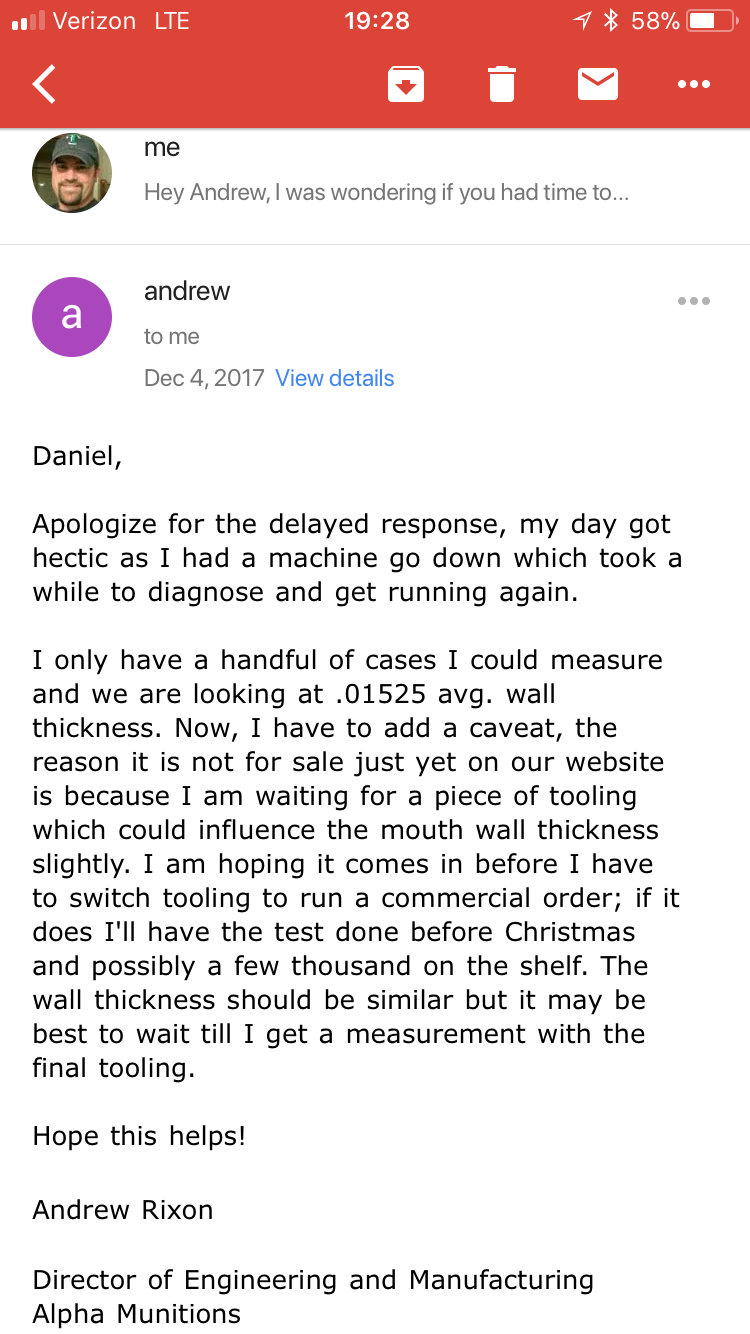Tap the sender name andrew
Image resolution: width=750 pixels, height=1334 pixels.
187,291
